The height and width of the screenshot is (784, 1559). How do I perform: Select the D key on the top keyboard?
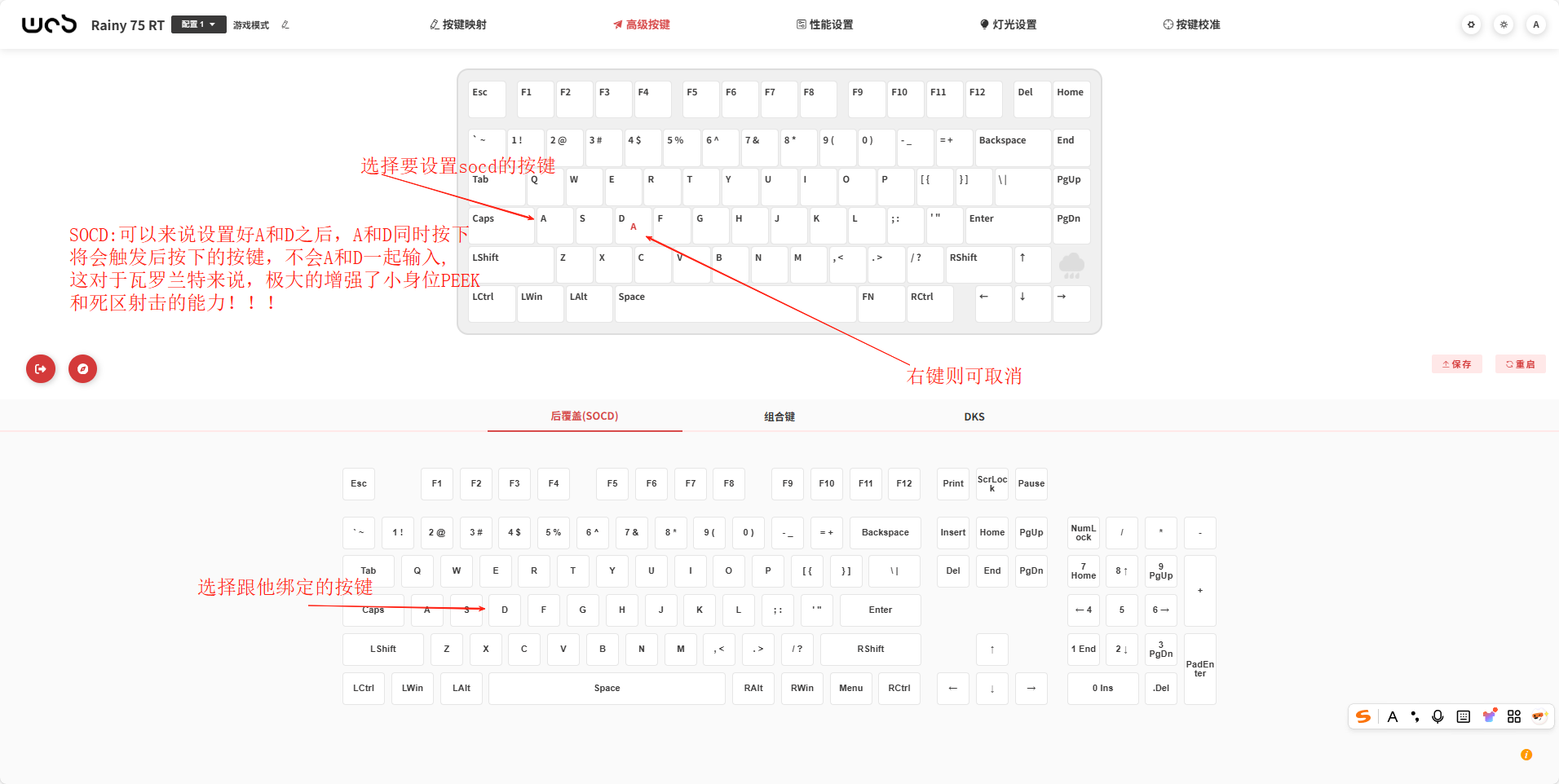[633, 226]
